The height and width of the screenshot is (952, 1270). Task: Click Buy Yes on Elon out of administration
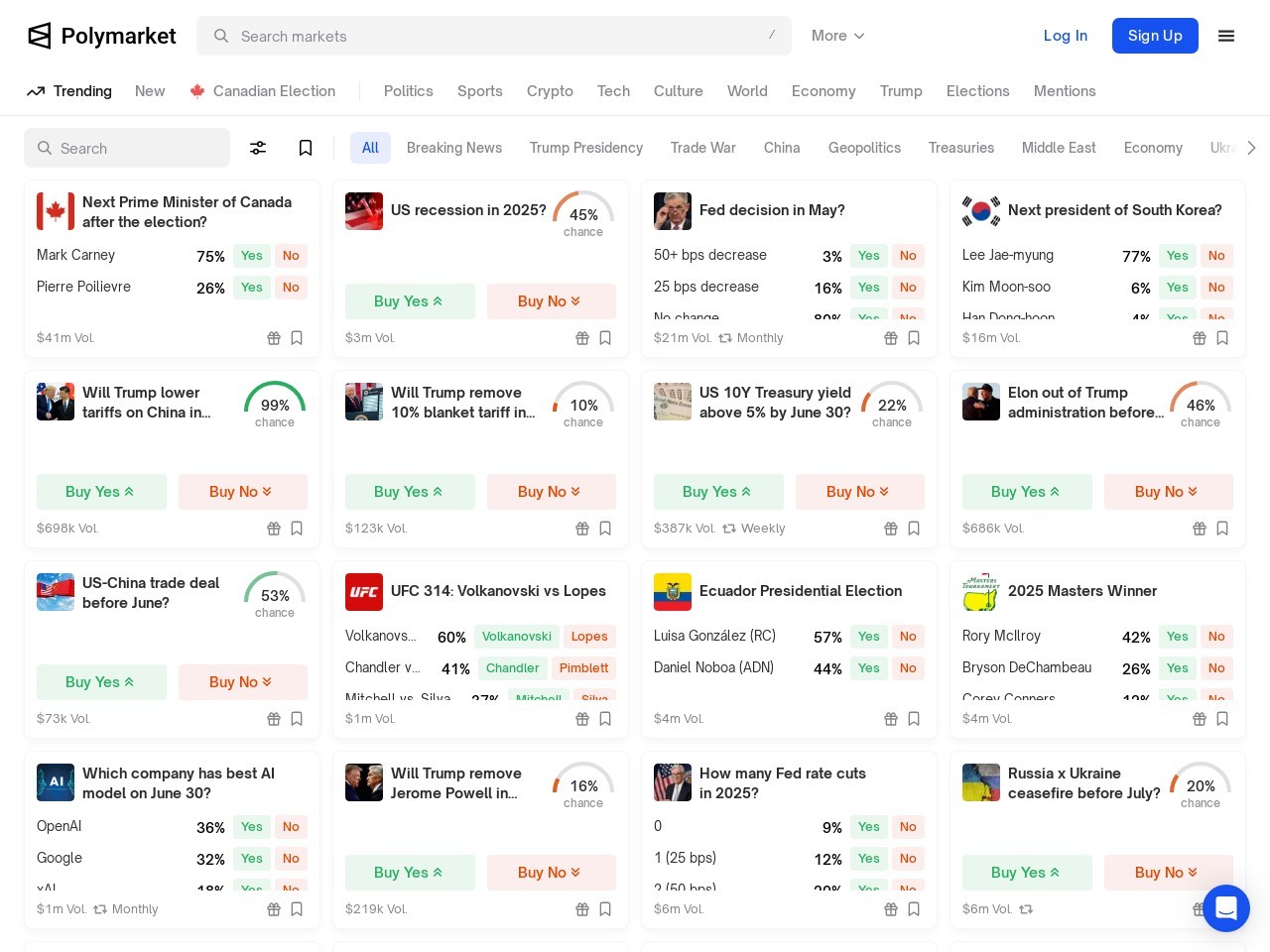click(1027, 492)
